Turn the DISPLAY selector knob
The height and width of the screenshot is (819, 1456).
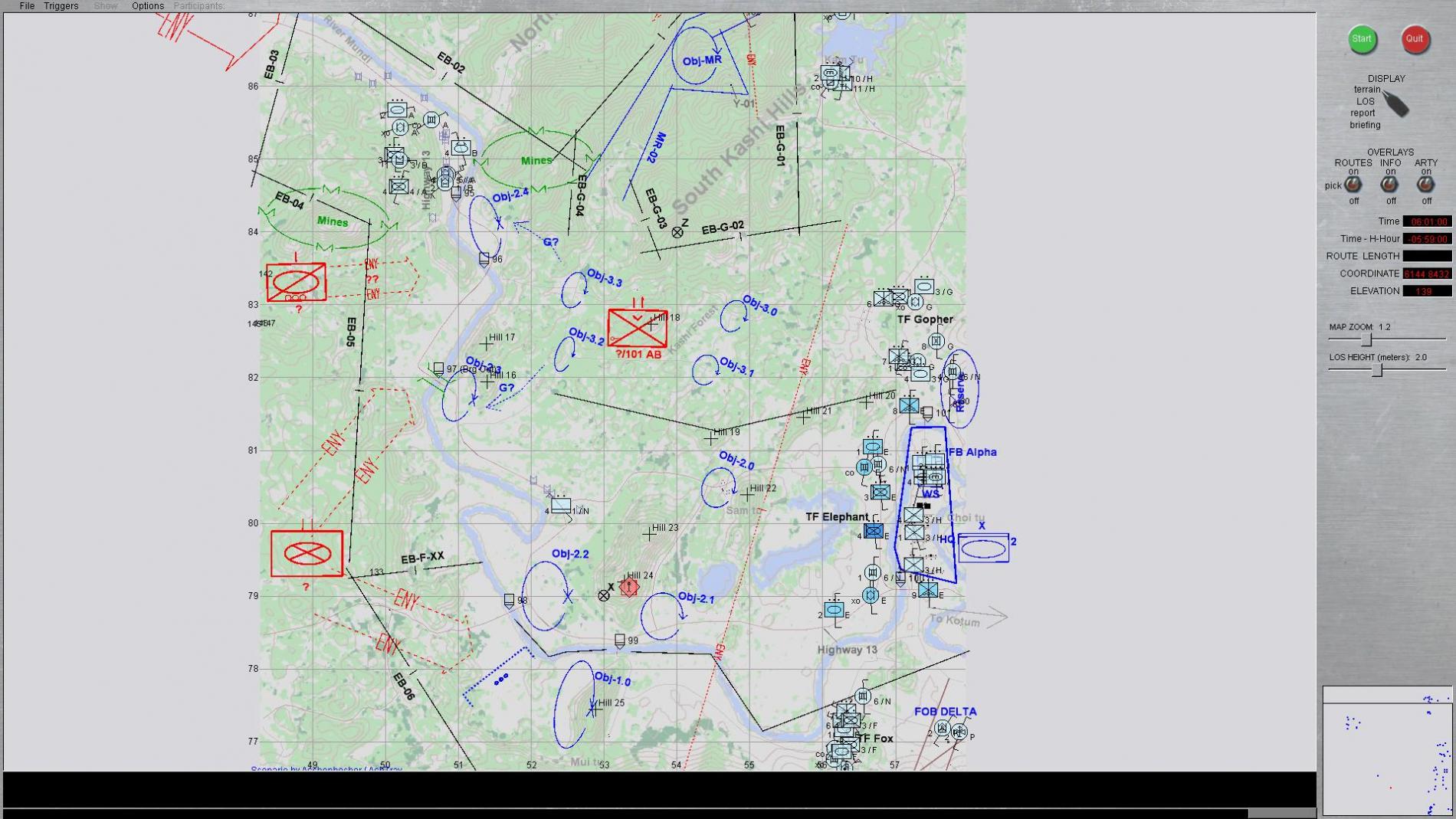click(x=1396, y=104)
